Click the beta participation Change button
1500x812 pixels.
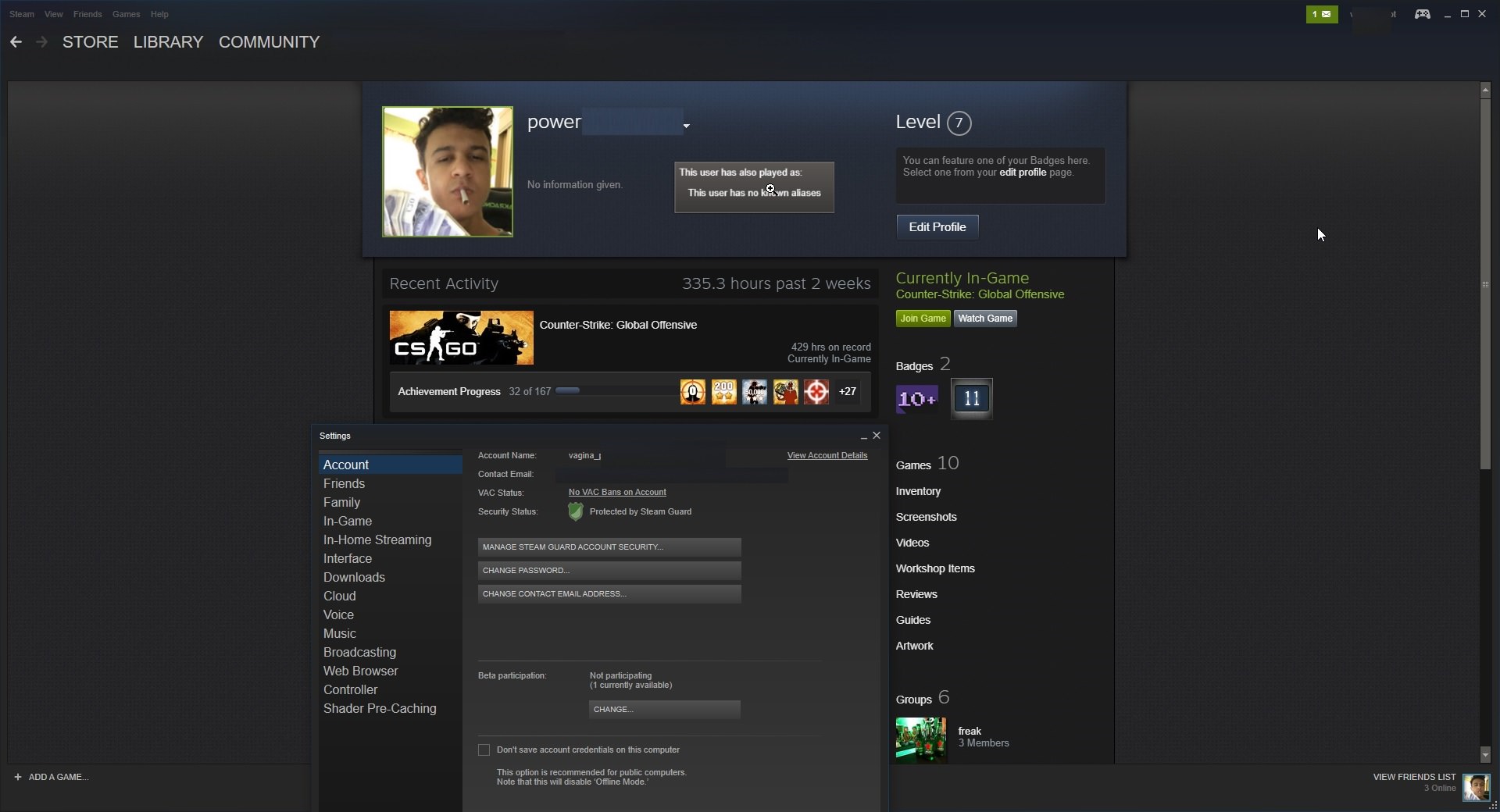(664, 710)
